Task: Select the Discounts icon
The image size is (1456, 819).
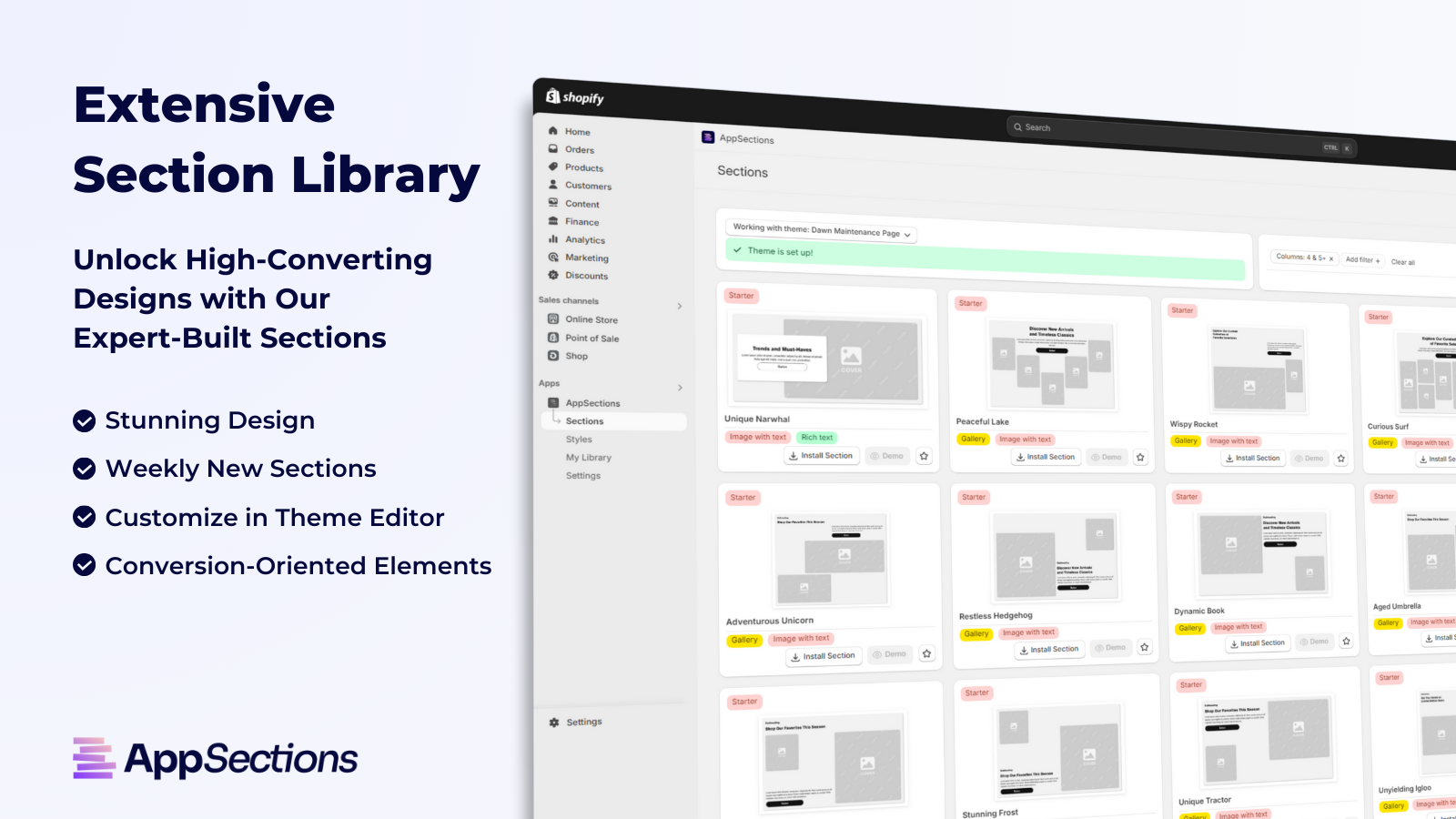Action: pos(553,276)
